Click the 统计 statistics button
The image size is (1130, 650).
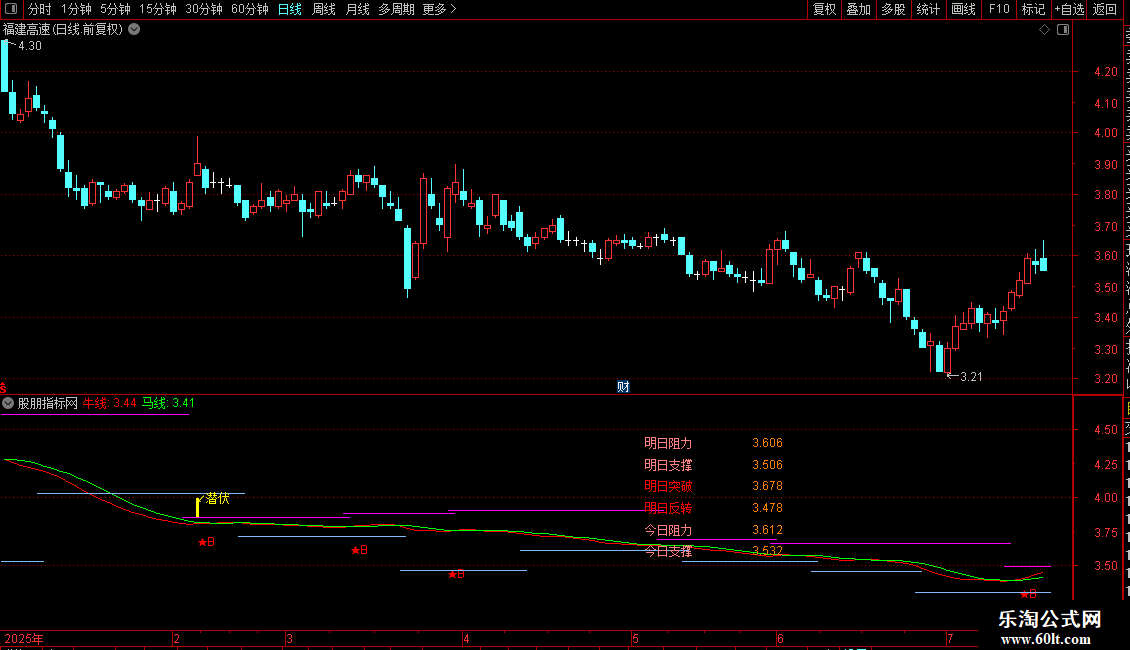pyautogui.click(x=927, y=9)
